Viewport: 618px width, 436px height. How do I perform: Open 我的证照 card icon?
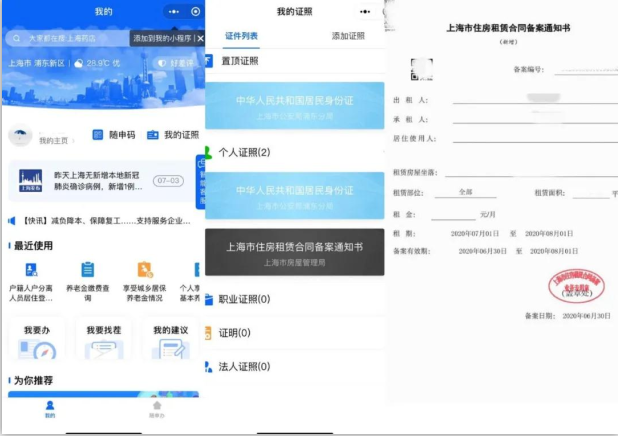(153, 135)
